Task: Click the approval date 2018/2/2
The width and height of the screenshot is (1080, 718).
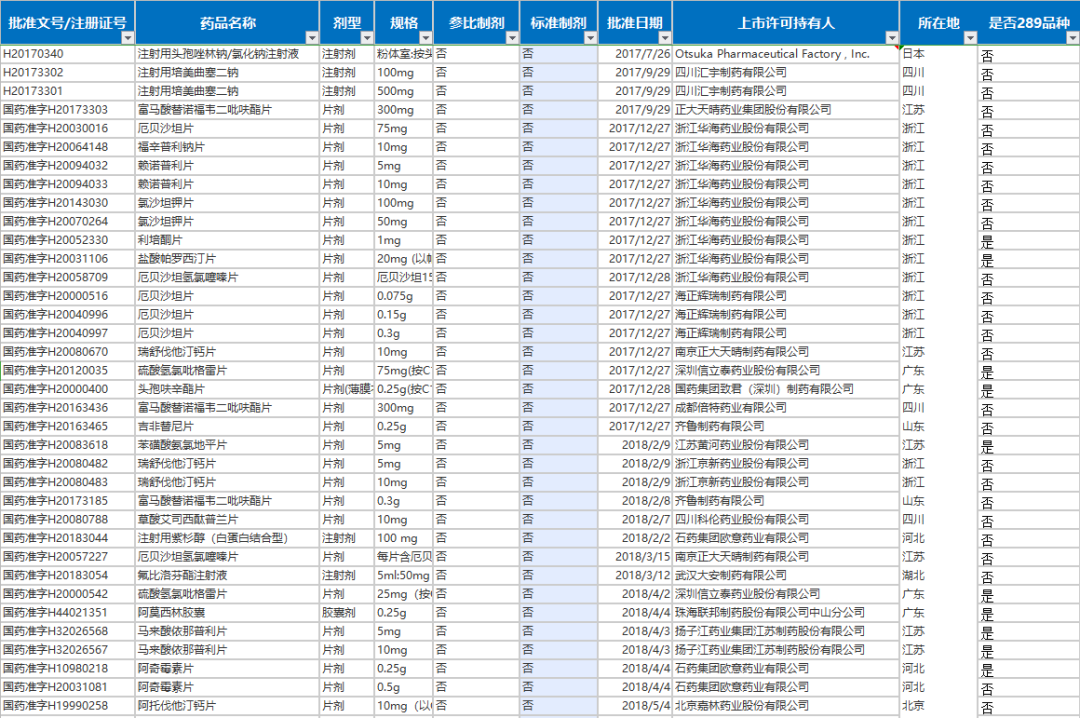Action: (635, 538)
